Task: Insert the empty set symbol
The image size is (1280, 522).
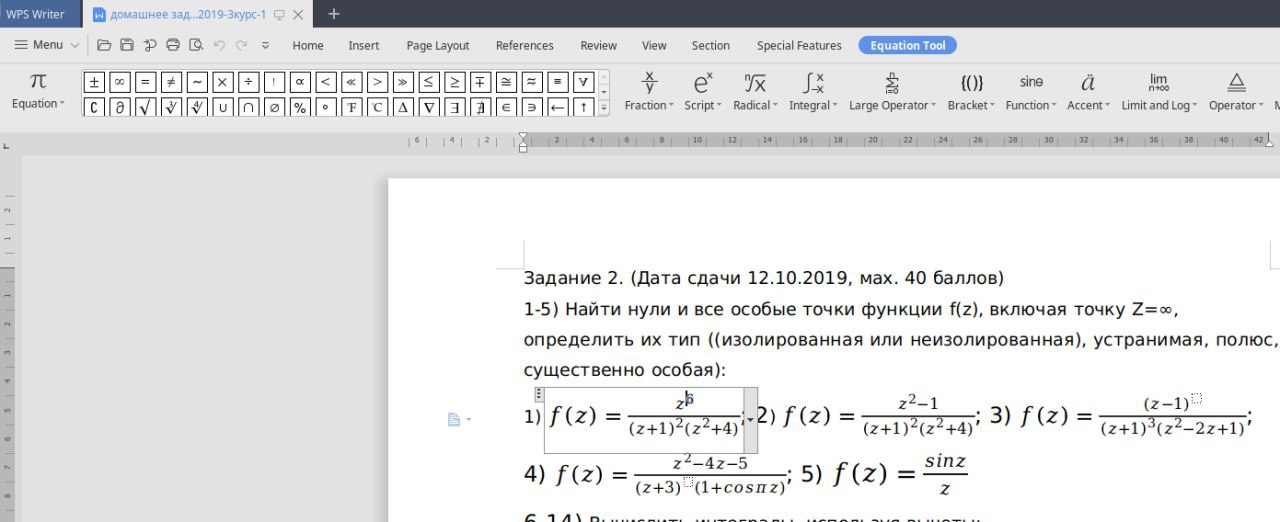Action: click(275, 106)
